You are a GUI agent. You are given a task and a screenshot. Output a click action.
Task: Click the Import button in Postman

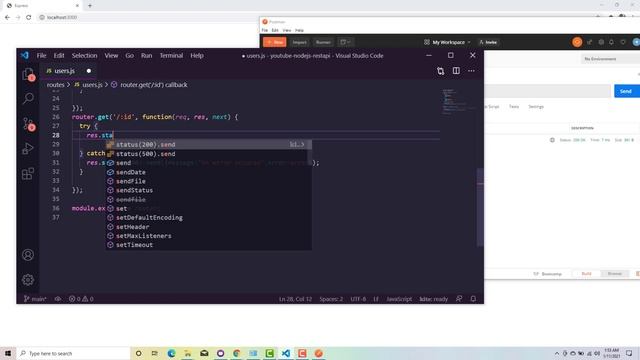300,42
